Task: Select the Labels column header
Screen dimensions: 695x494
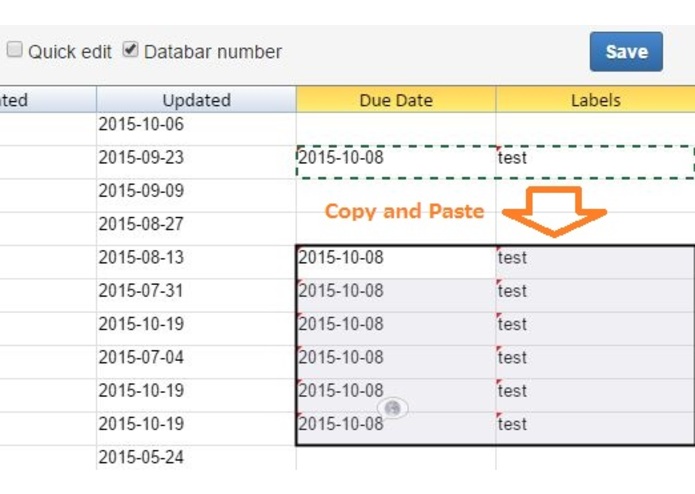Action: 595,100
